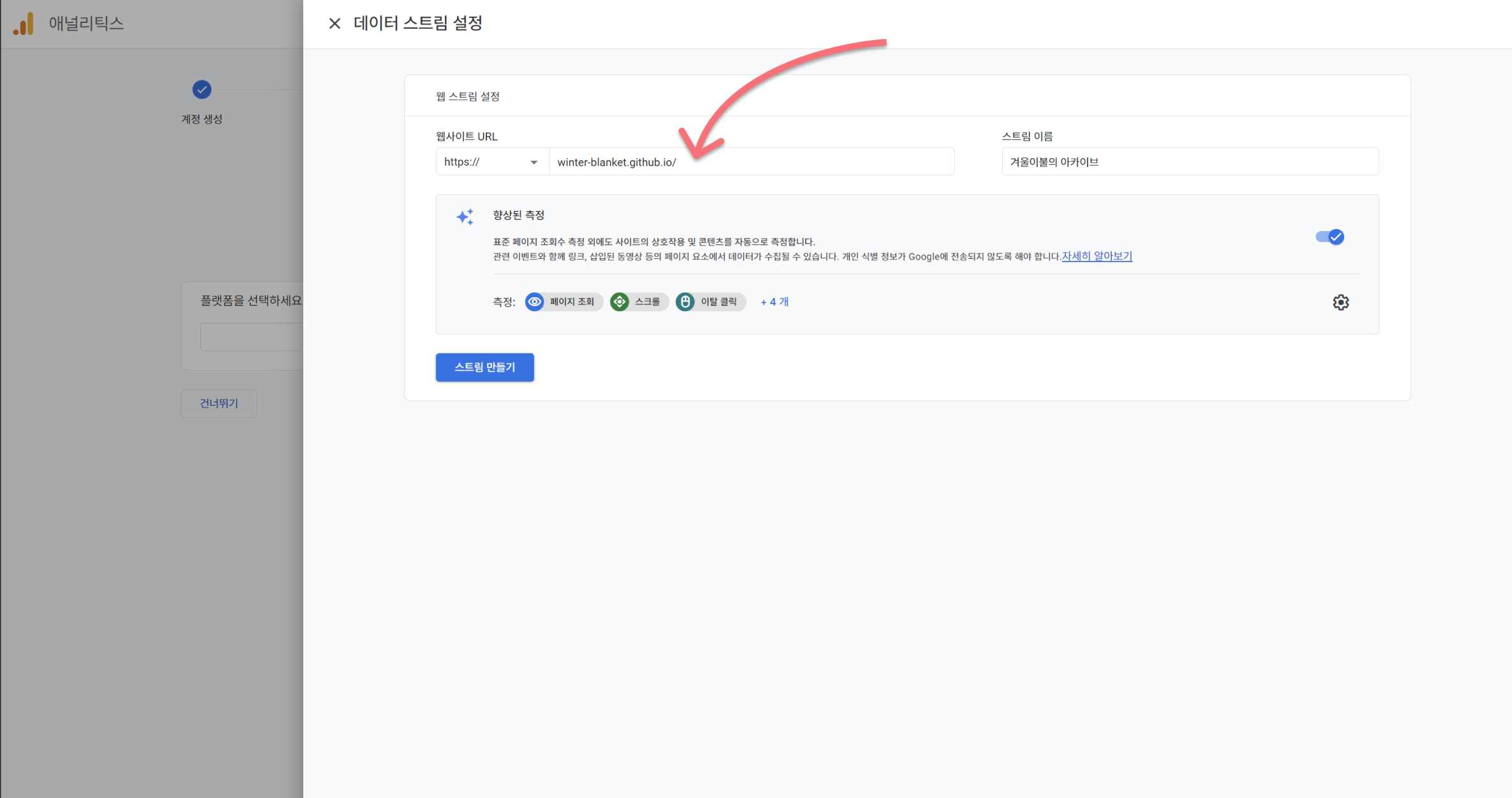
Task: Click the 애널리틱스 title text
Action: point(86,24)
